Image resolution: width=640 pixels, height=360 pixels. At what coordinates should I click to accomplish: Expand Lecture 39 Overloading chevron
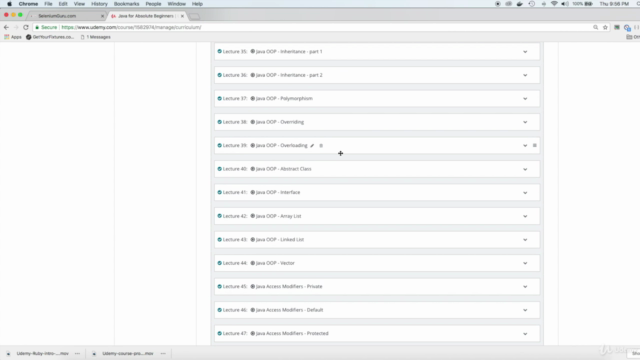coord(525,146)
